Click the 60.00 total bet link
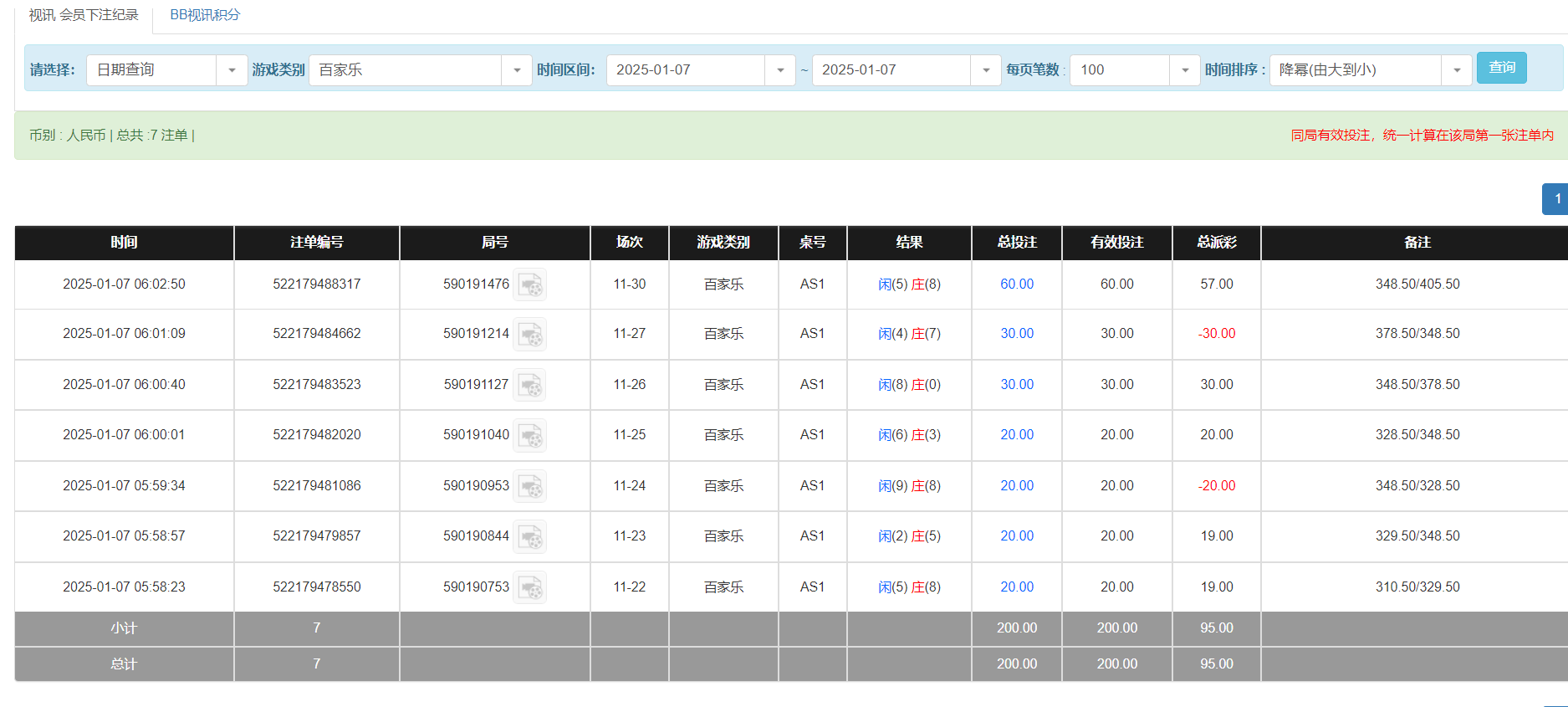Viewport: 1568px width, 707px height. (1016, 284)
